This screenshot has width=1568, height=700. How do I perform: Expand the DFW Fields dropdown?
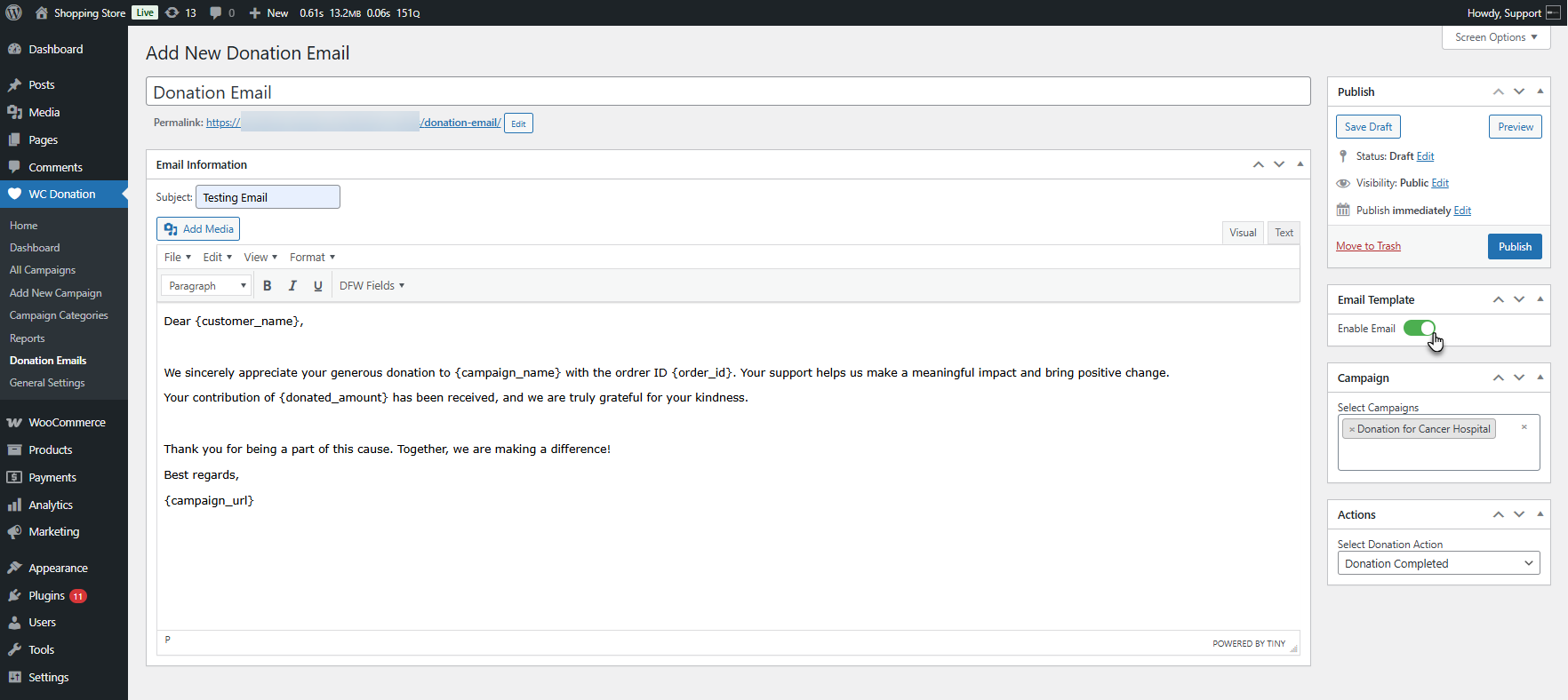pyautogui.click(x=372, y=286)
